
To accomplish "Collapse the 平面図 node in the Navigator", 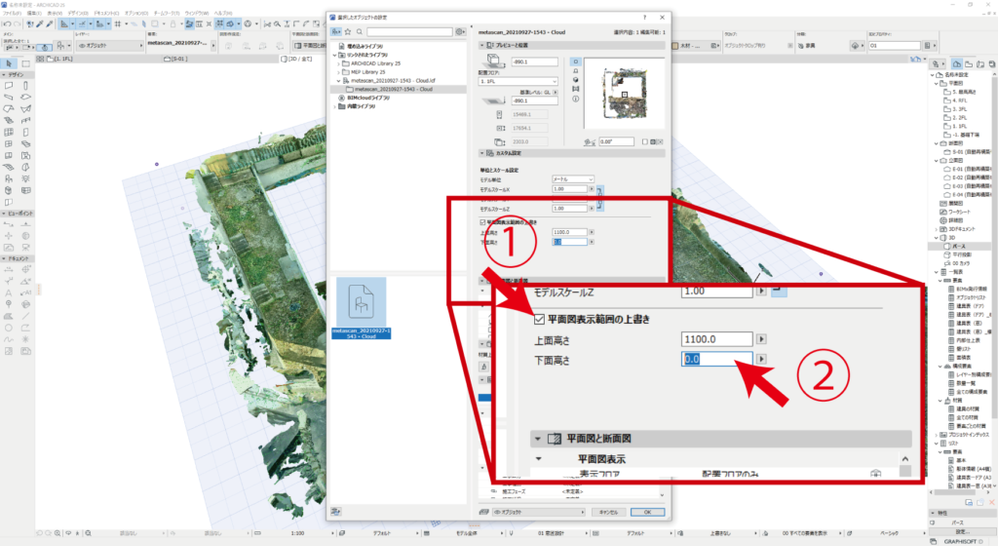I will point(936,83).
